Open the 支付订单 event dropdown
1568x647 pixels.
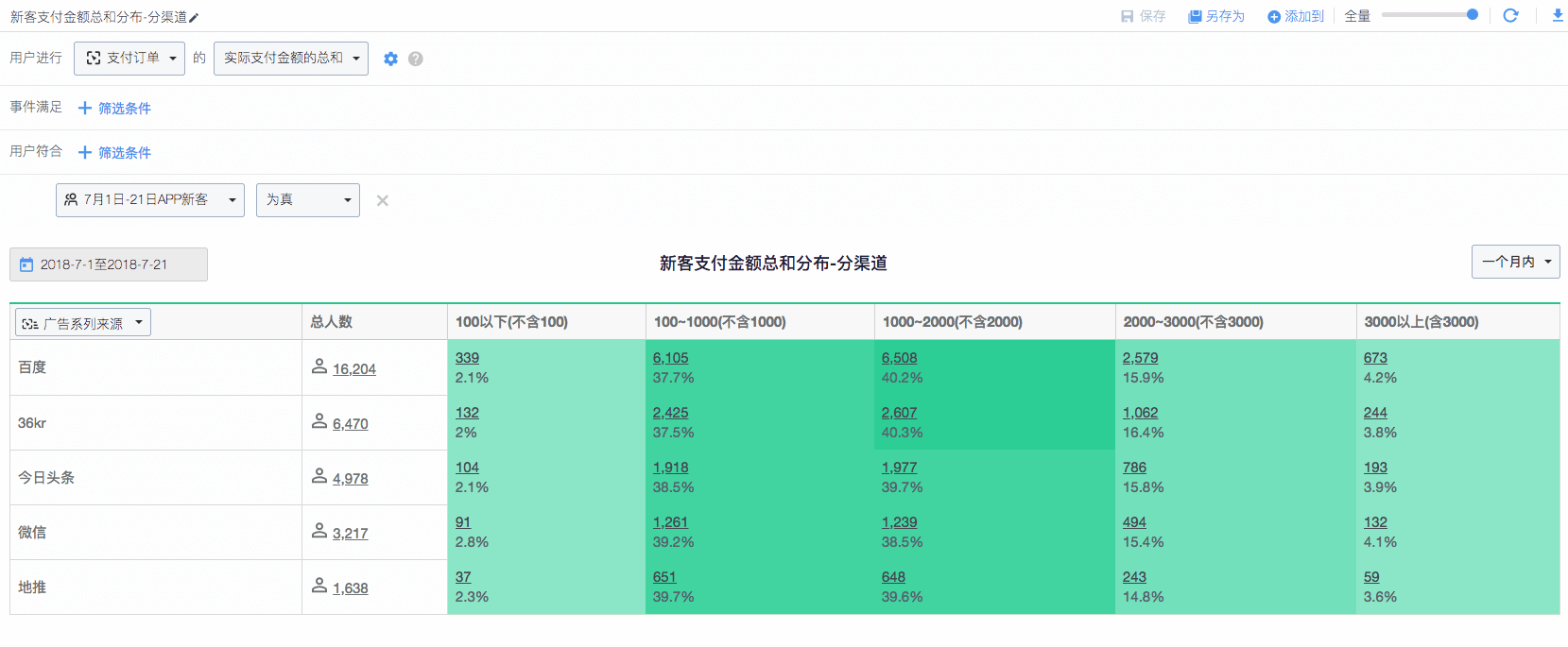[x=129, y=59]
